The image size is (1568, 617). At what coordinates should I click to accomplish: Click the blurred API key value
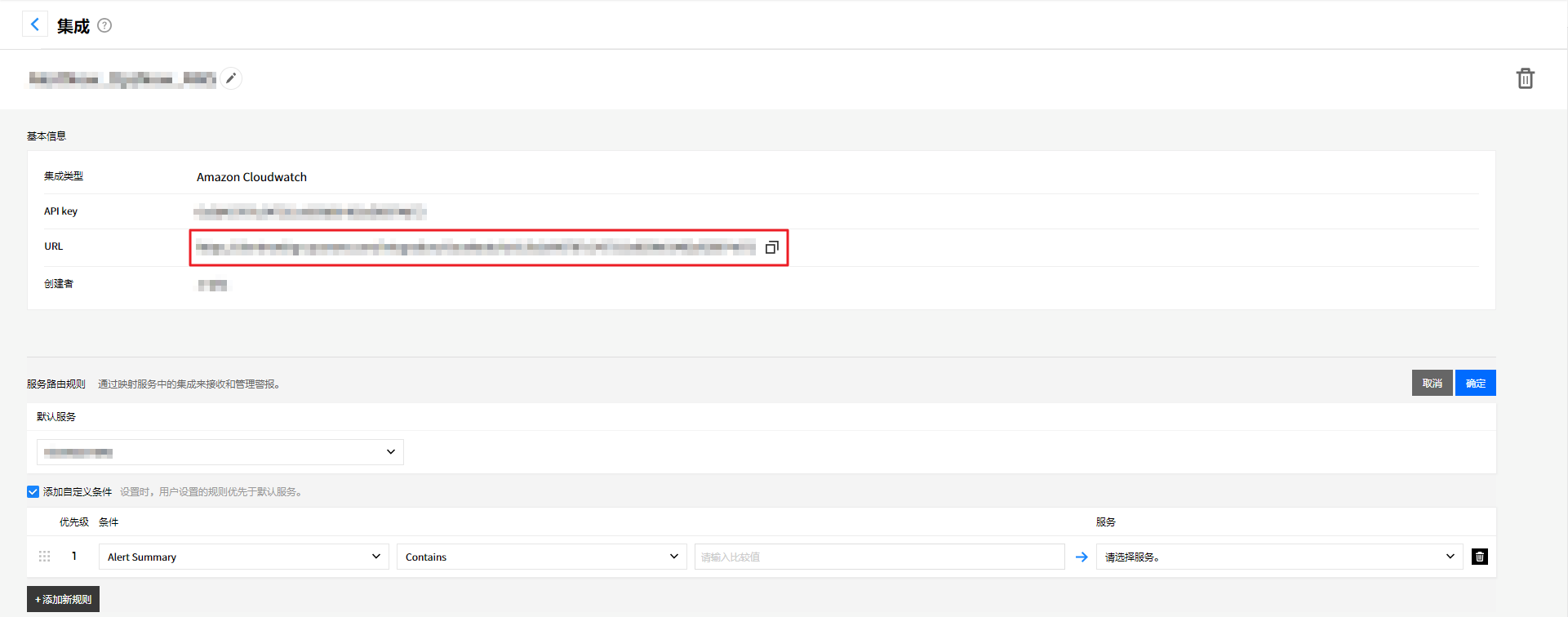(x=309, y=212)
